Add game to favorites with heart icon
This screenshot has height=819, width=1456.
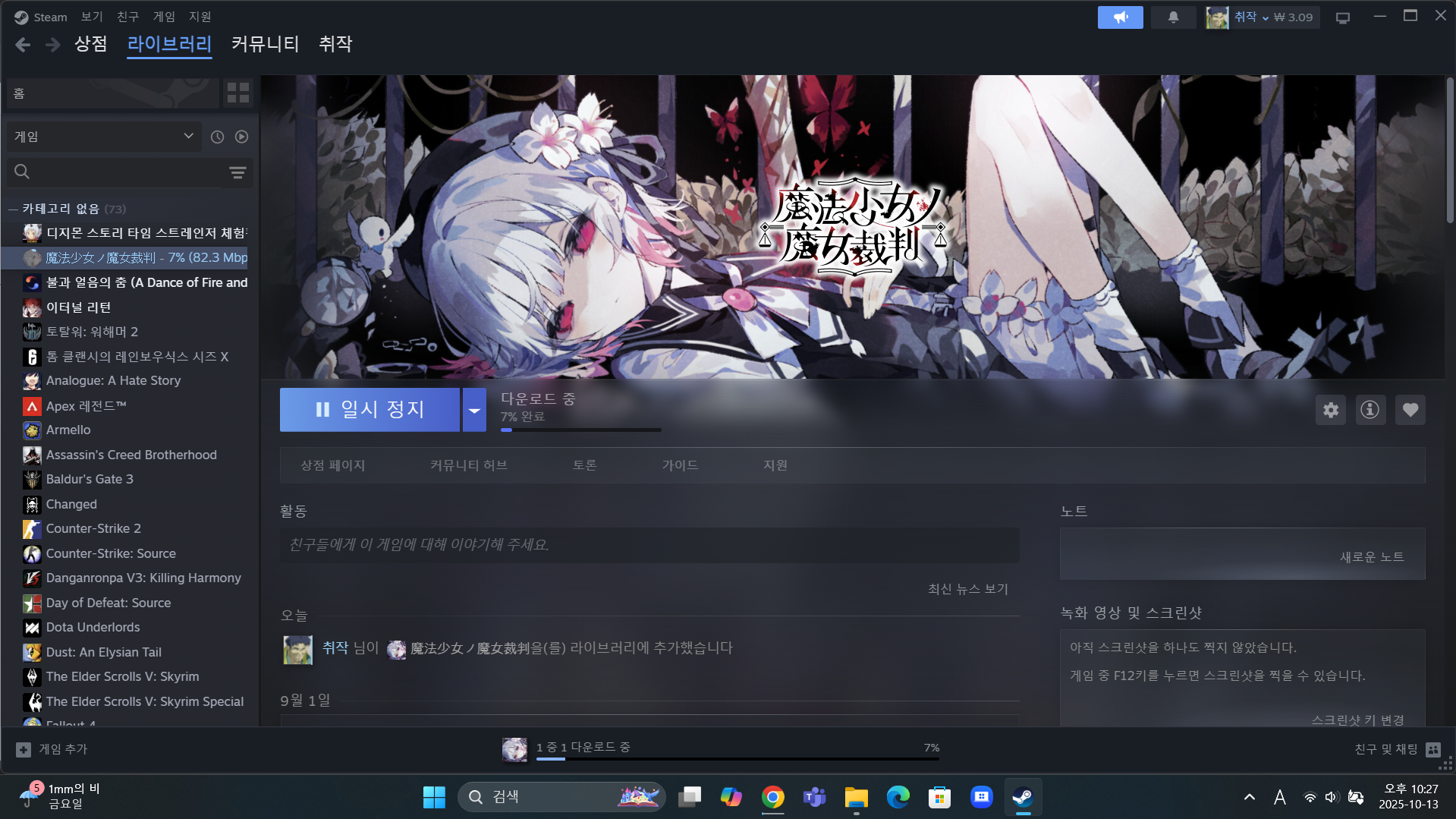pyautogui.click(x=1410, y=410)
